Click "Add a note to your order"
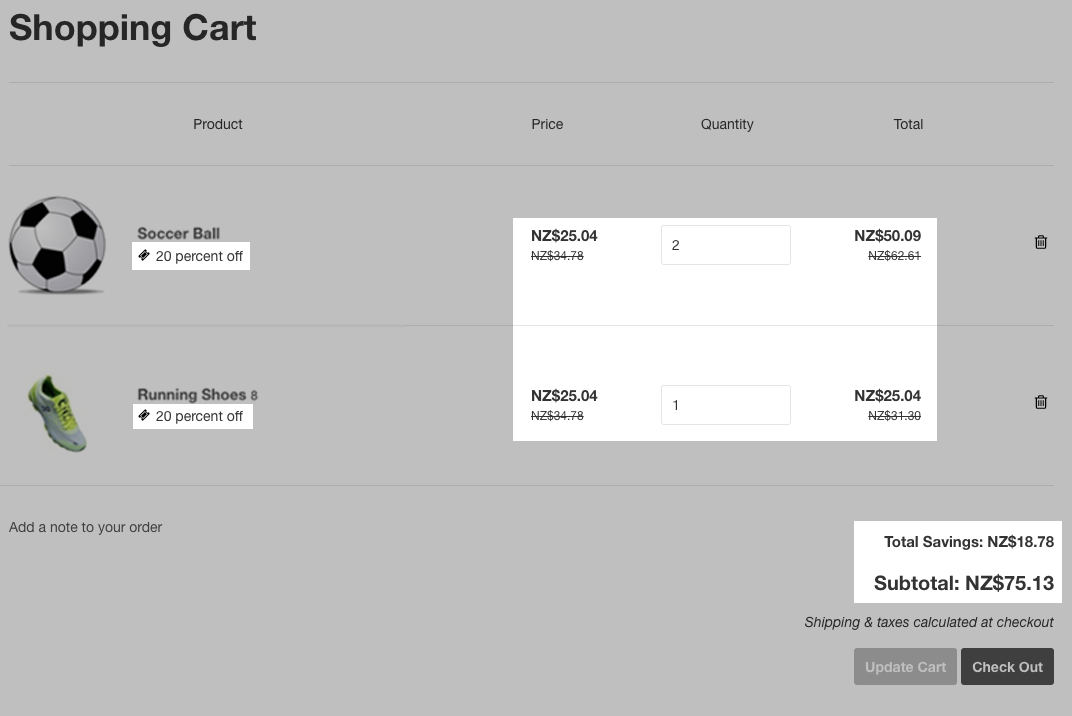Screen dimensions: 1072x716 pos(85,527)
